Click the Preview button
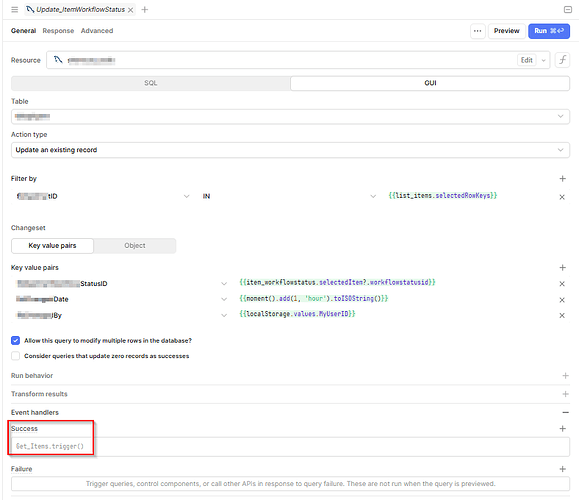This screenshot has height=500, width=579. click(507, 31)
